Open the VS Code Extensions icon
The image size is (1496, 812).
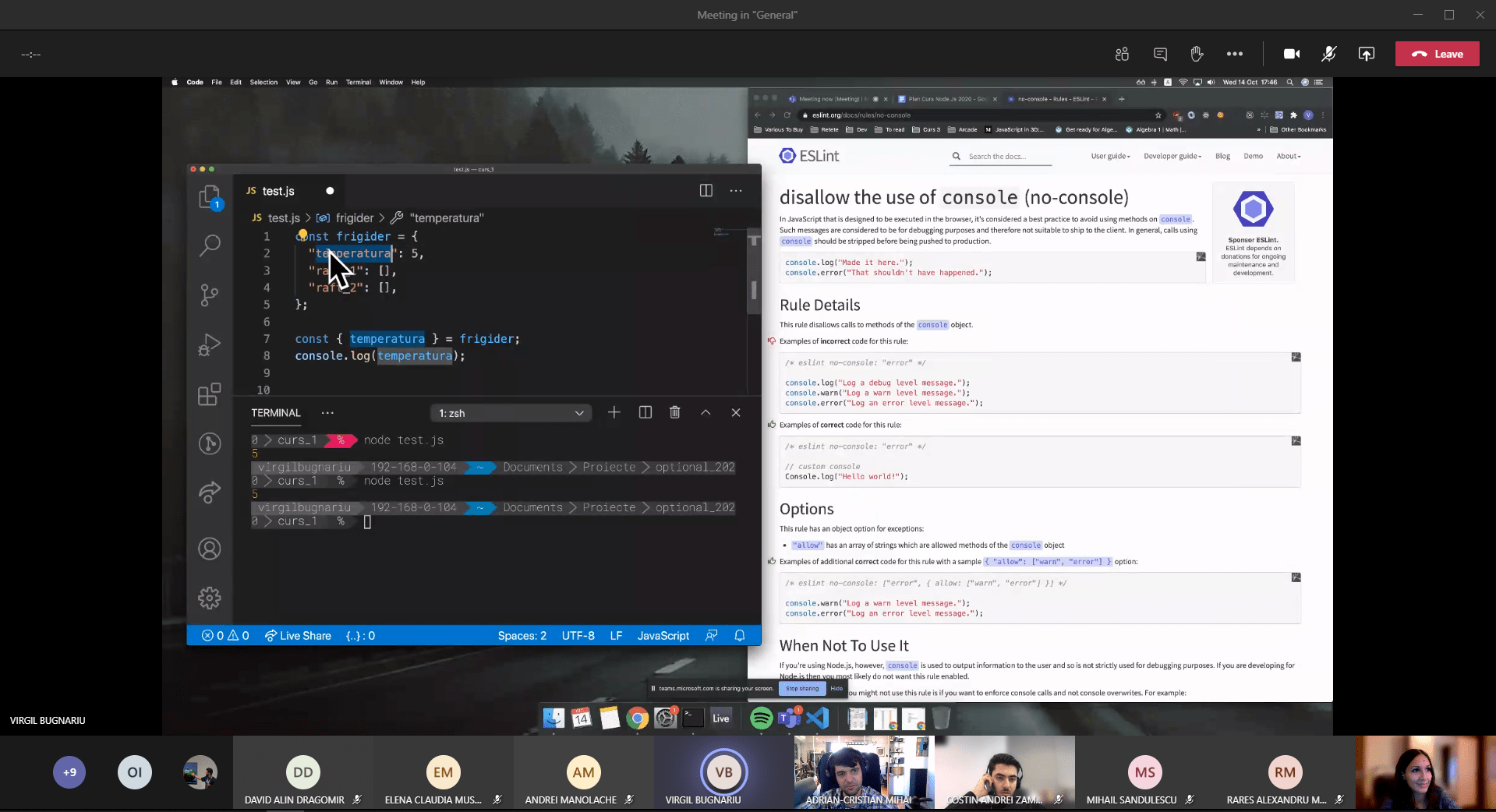pos(209,394)
